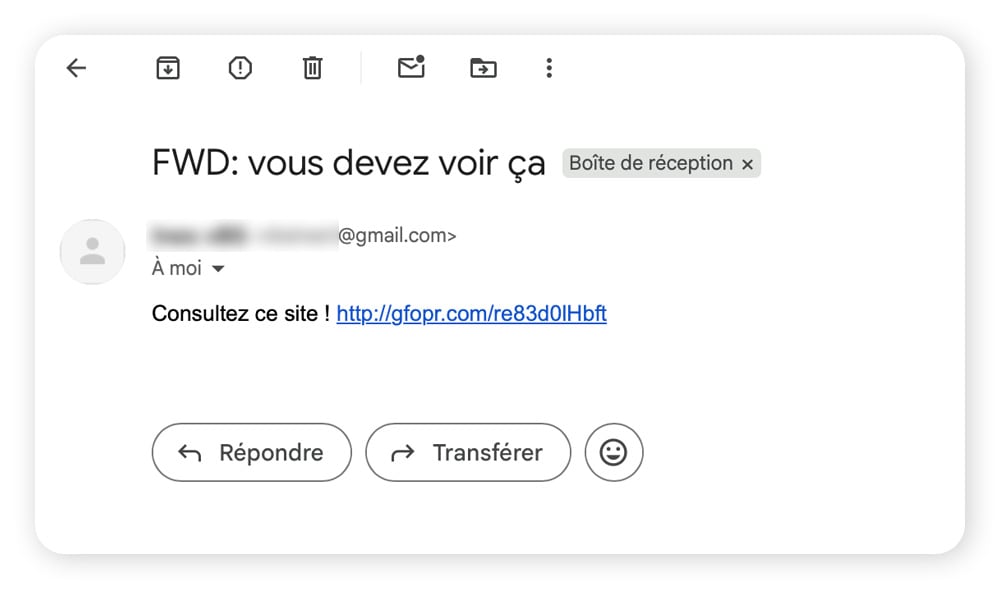This screenshot has width=1000, height=589.
Task: Move the email to another folder
Action: (482, 68)
